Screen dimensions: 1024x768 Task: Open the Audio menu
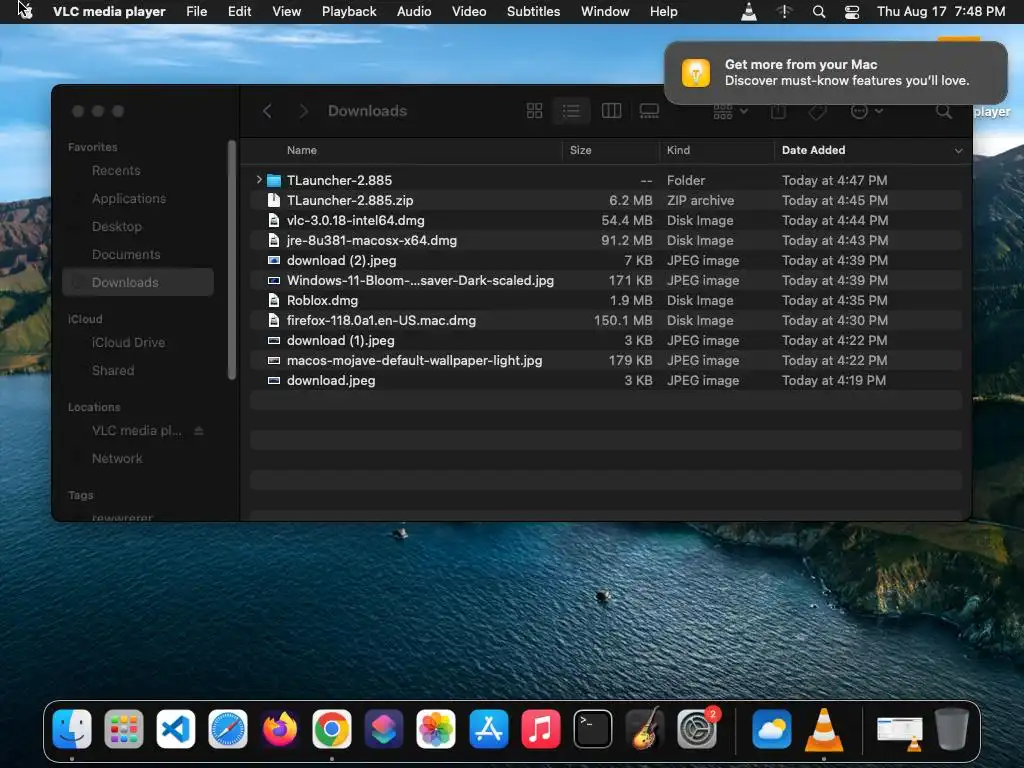coord(414,12)
